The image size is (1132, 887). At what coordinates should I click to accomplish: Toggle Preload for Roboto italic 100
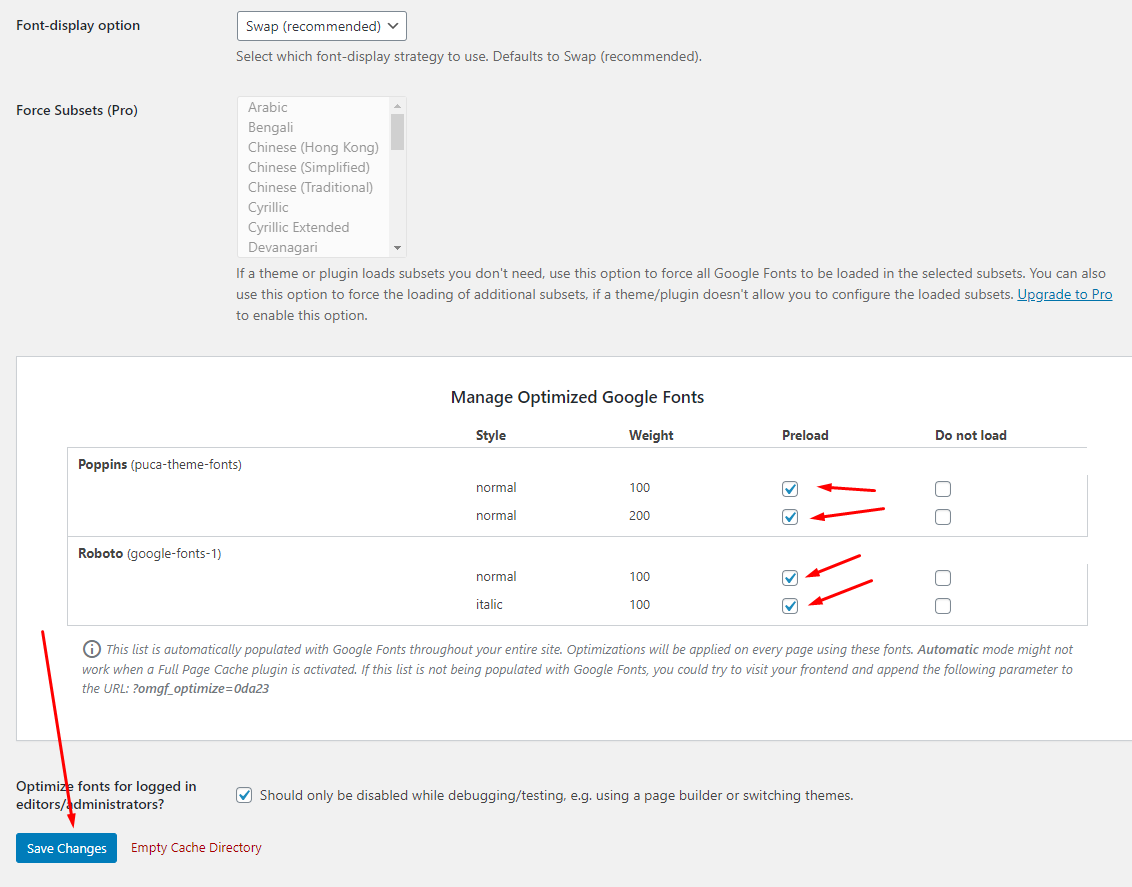tap(790, 606)
